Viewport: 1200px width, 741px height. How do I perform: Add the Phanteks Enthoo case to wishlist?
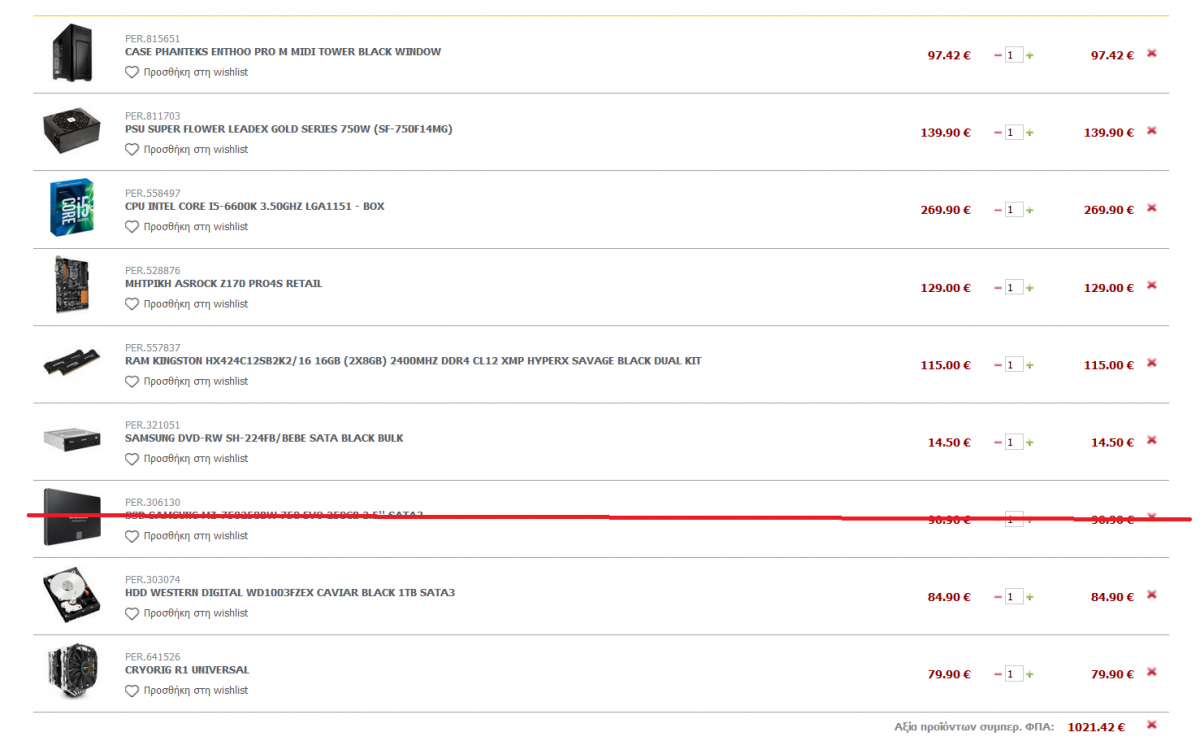coord(187,72)
